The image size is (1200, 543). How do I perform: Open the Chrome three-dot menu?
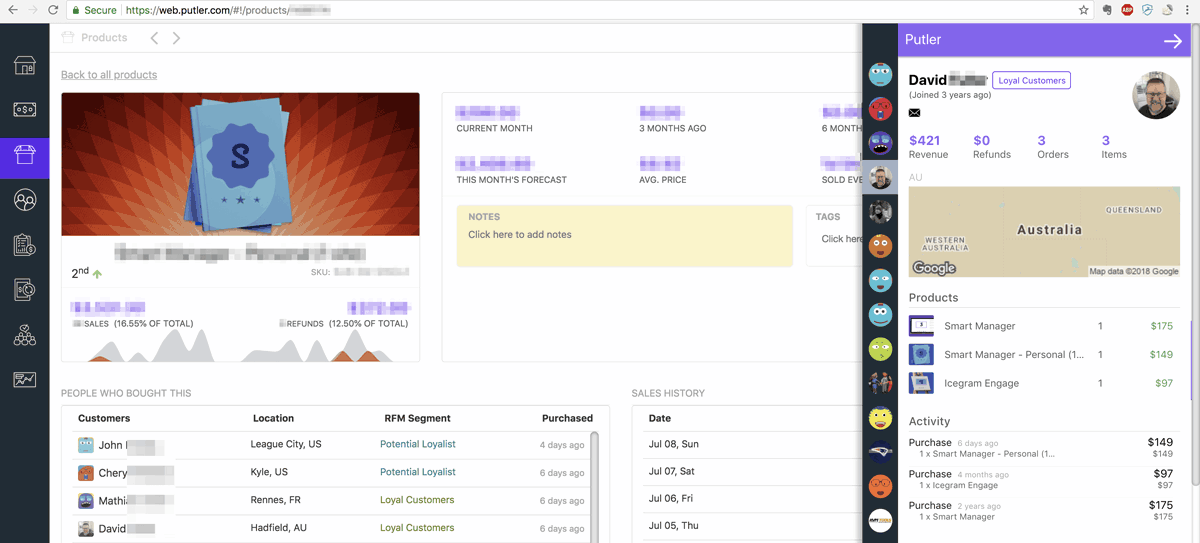click(1187, 10)
